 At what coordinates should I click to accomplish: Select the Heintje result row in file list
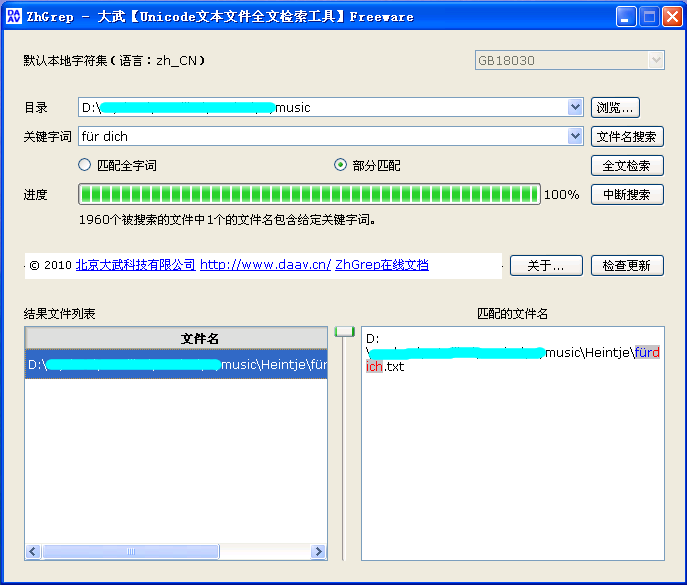coord(176,364)
